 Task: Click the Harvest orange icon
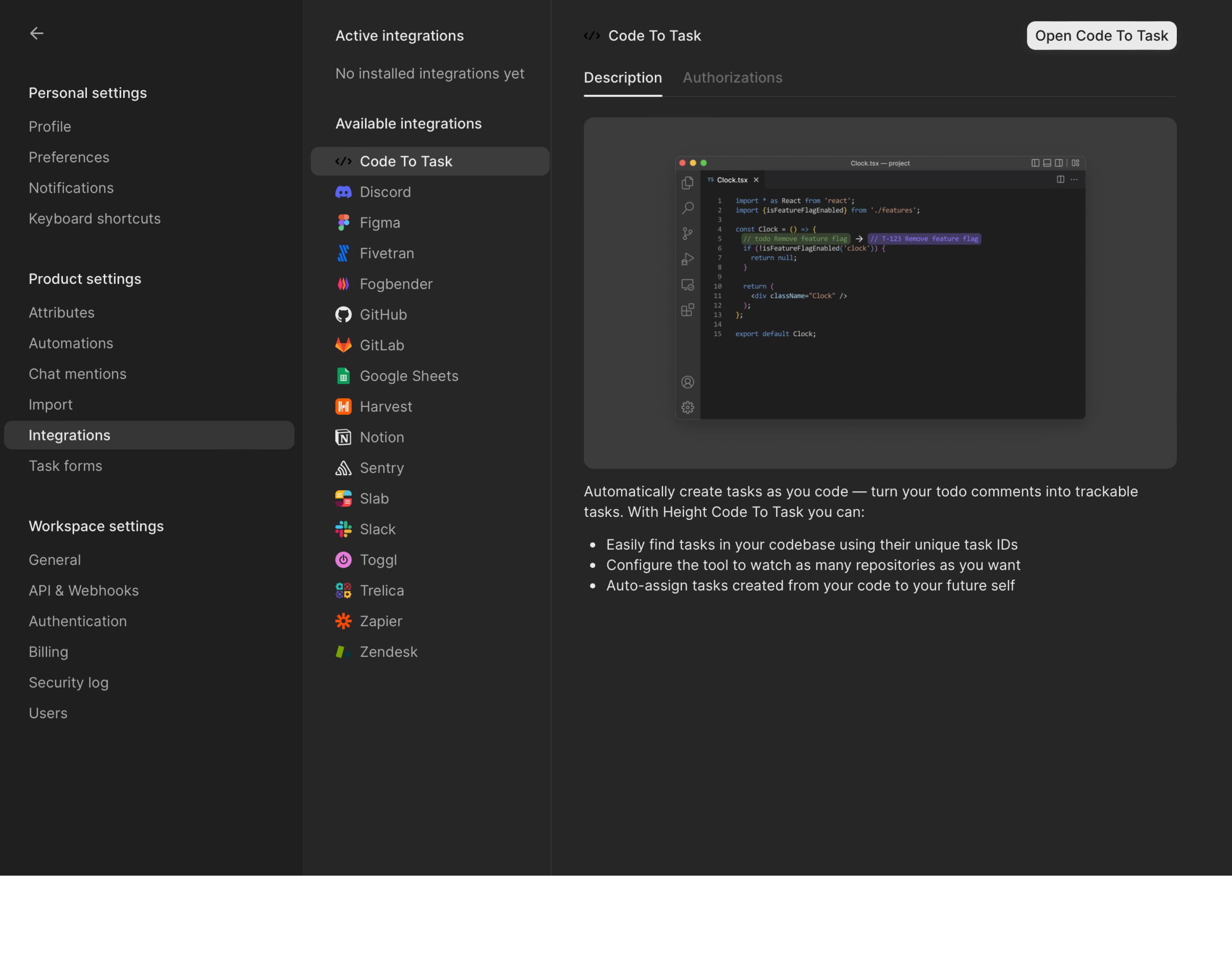(x=343, y=407)
